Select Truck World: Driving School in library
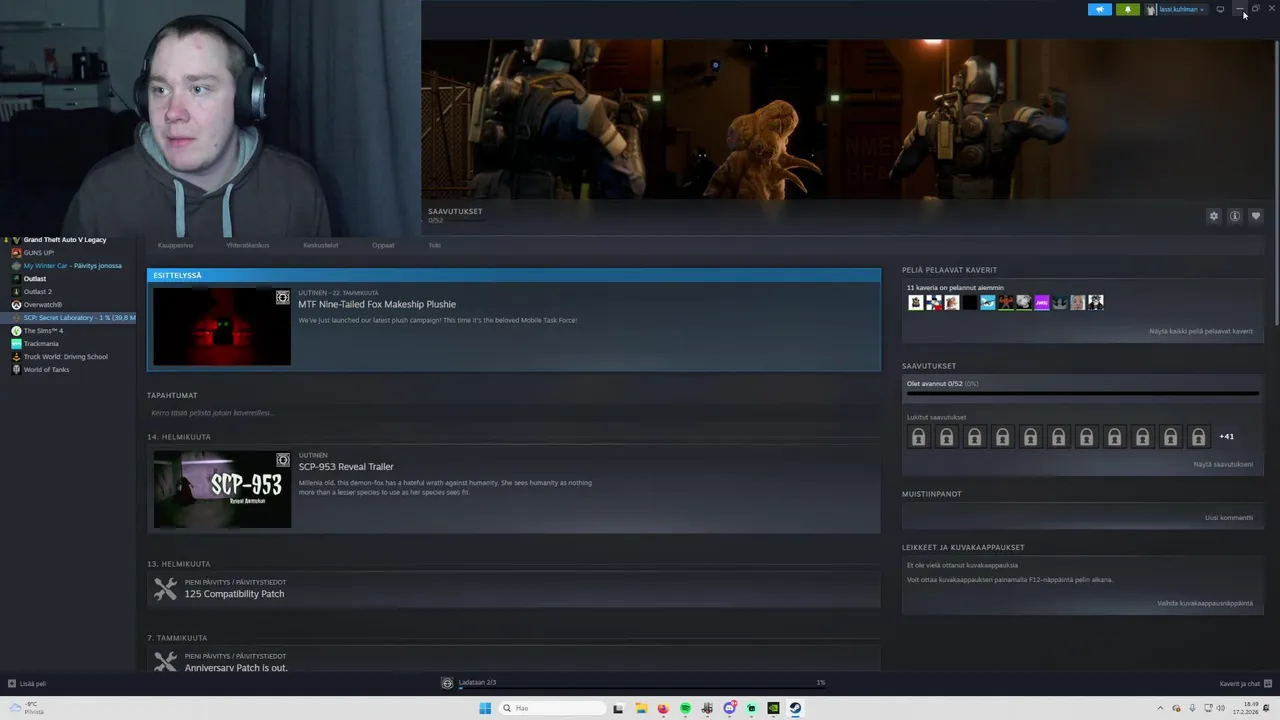This screenshot has width=1280, height=720. tap(68, 357)
